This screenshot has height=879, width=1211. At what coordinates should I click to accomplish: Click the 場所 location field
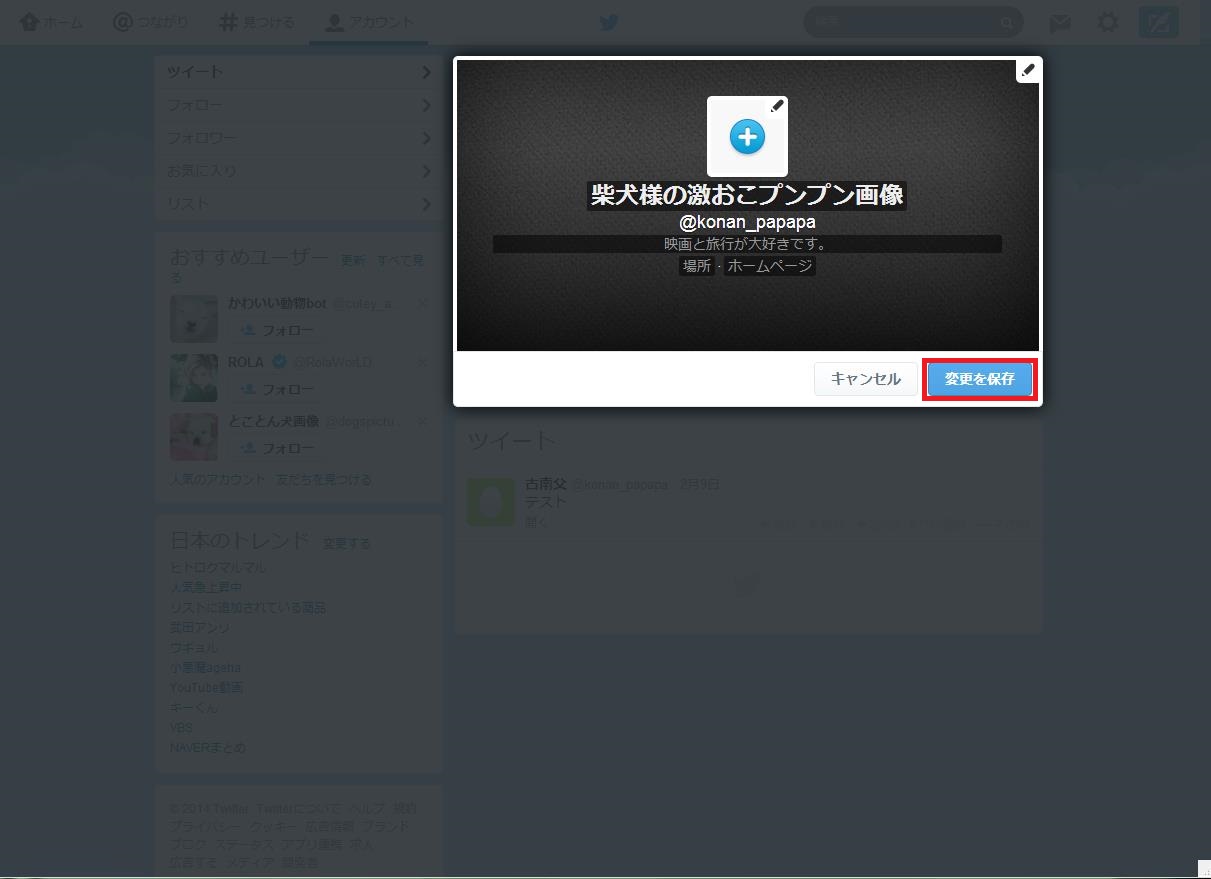click(697, 266)
